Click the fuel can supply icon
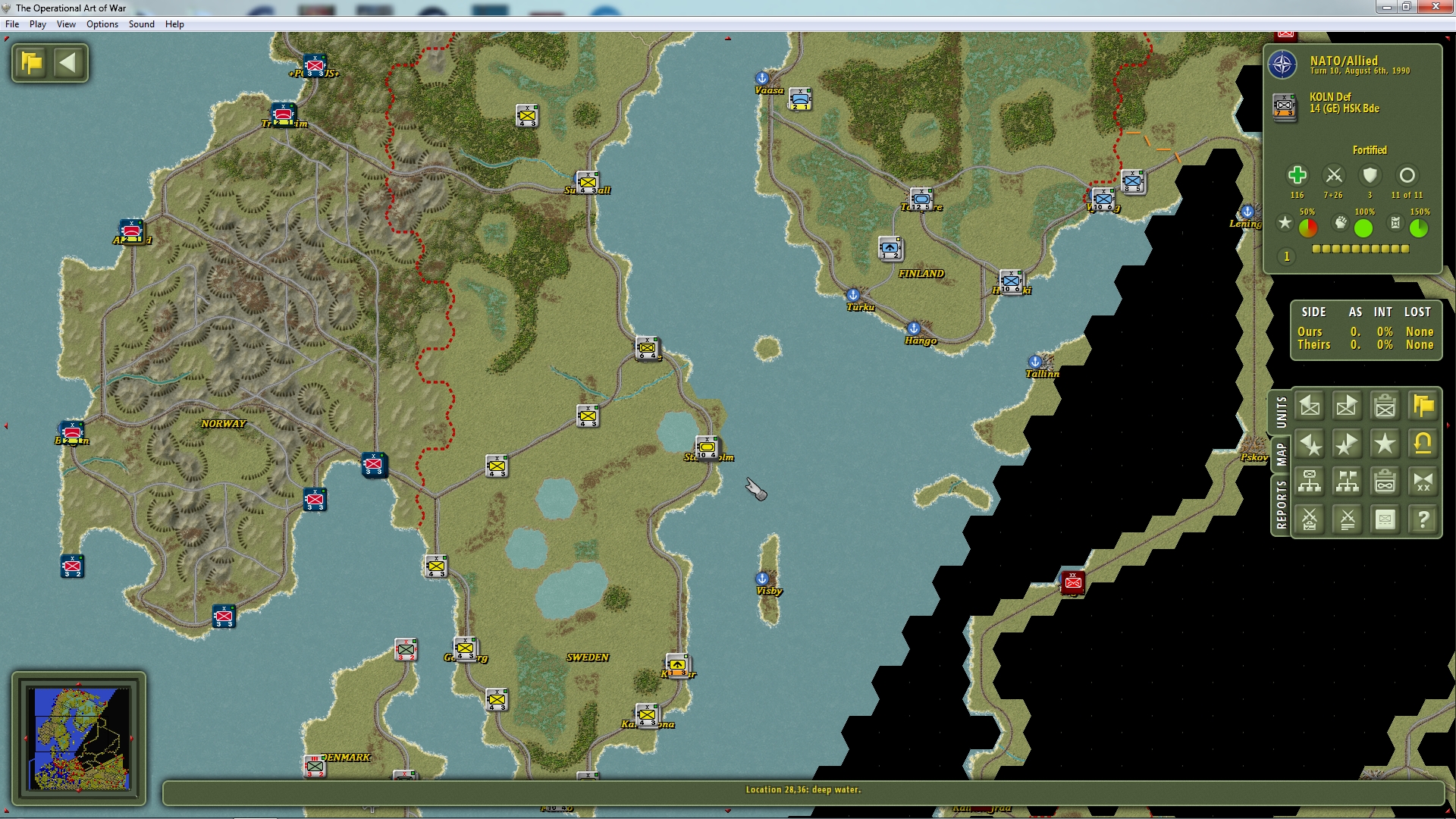Screen dimensions: 1456x819 click(x=1395, y=223)
